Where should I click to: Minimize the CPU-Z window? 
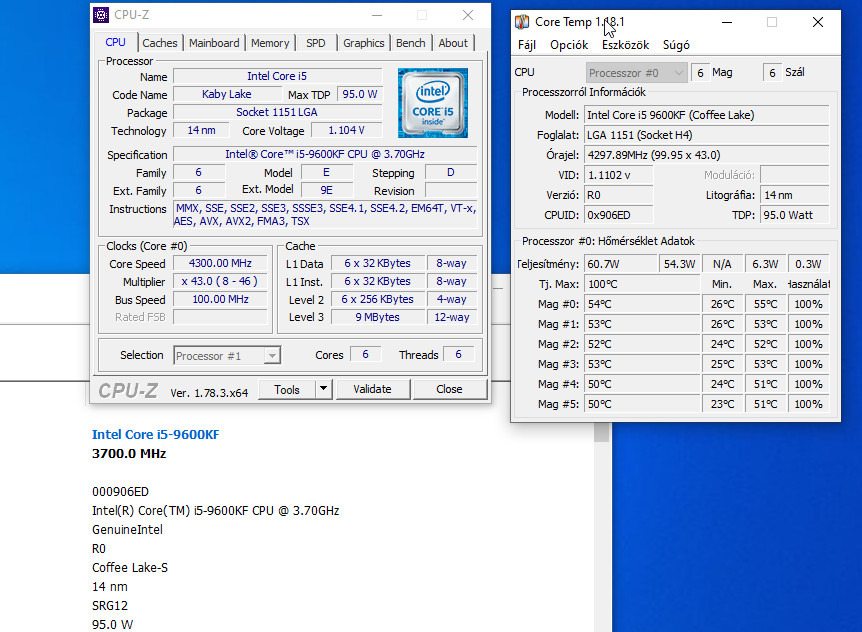coord(377,15)
